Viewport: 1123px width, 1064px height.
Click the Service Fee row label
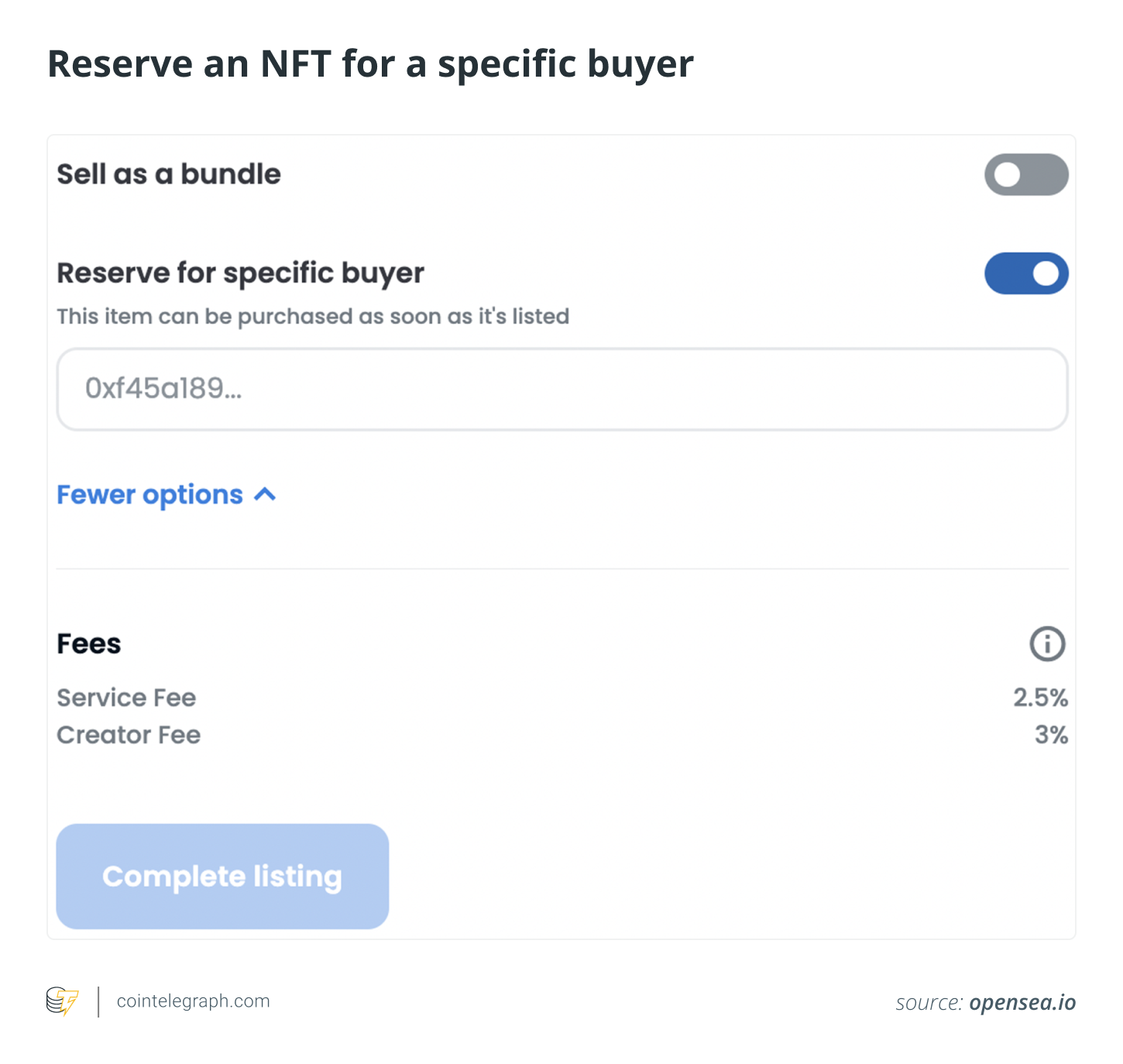pyautogui.click(x=126, y=698)
